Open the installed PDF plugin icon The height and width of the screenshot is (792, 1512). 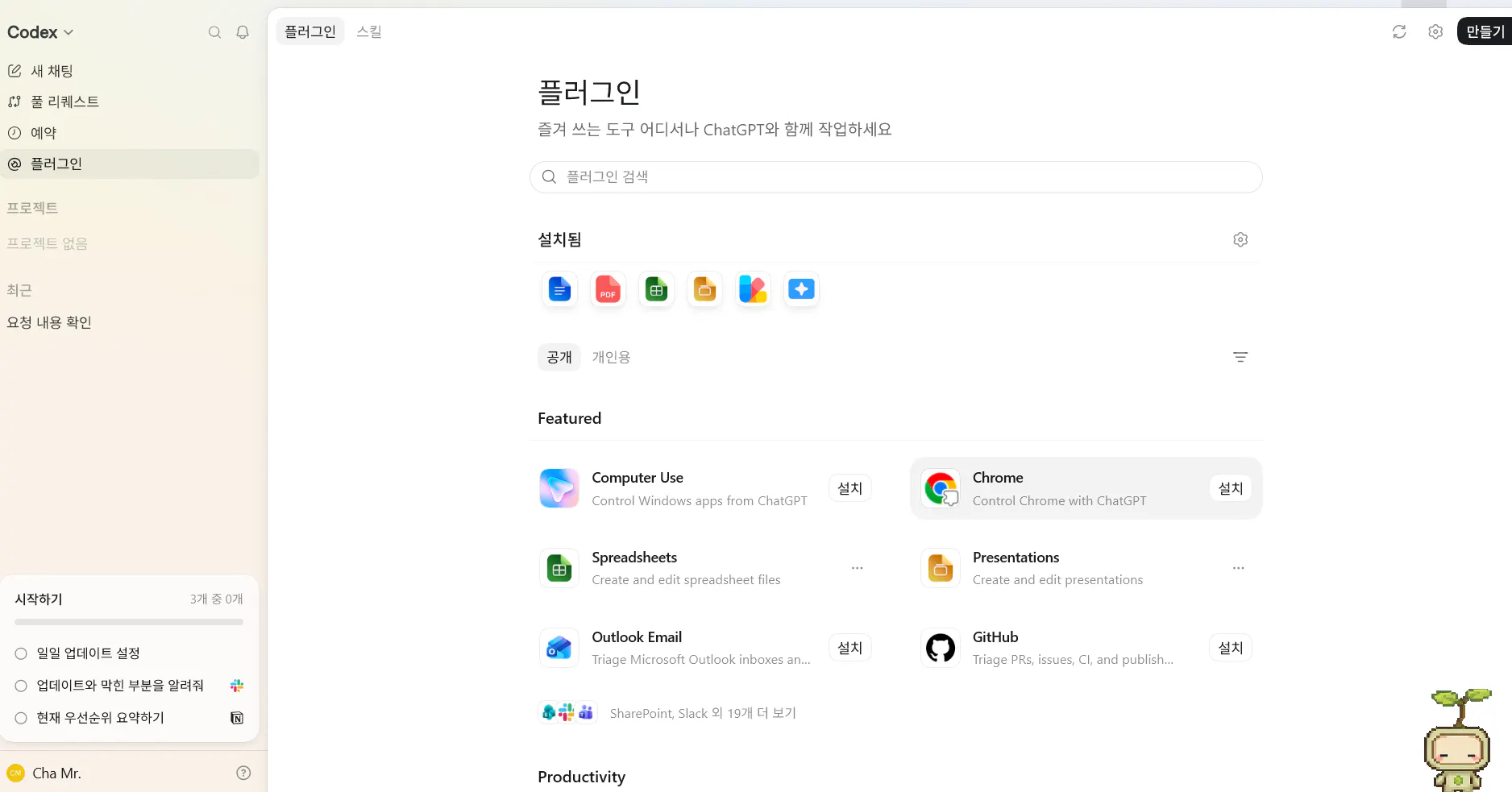coord(608,289)
